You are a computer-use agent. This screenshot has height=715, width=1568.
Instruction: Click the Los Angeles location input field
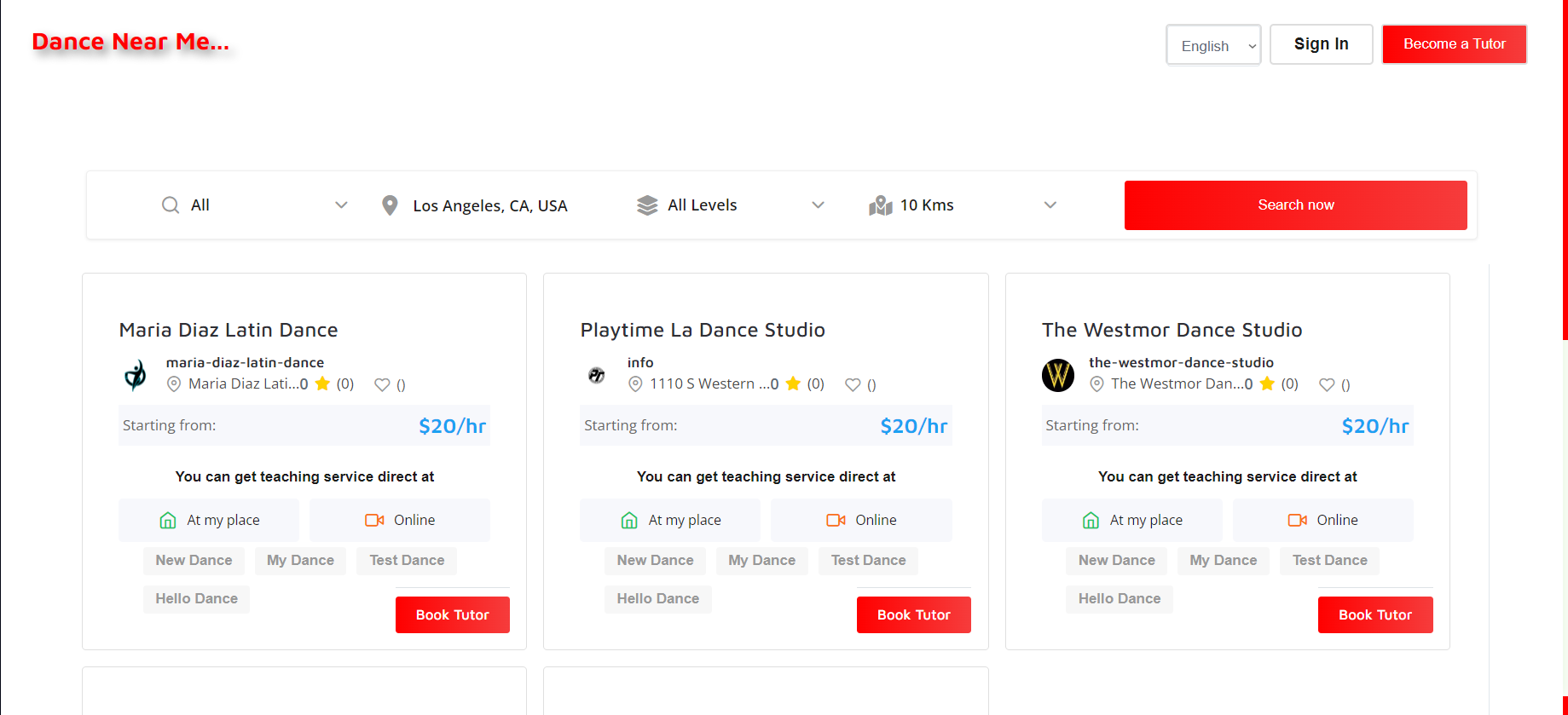tap(490, 206)
